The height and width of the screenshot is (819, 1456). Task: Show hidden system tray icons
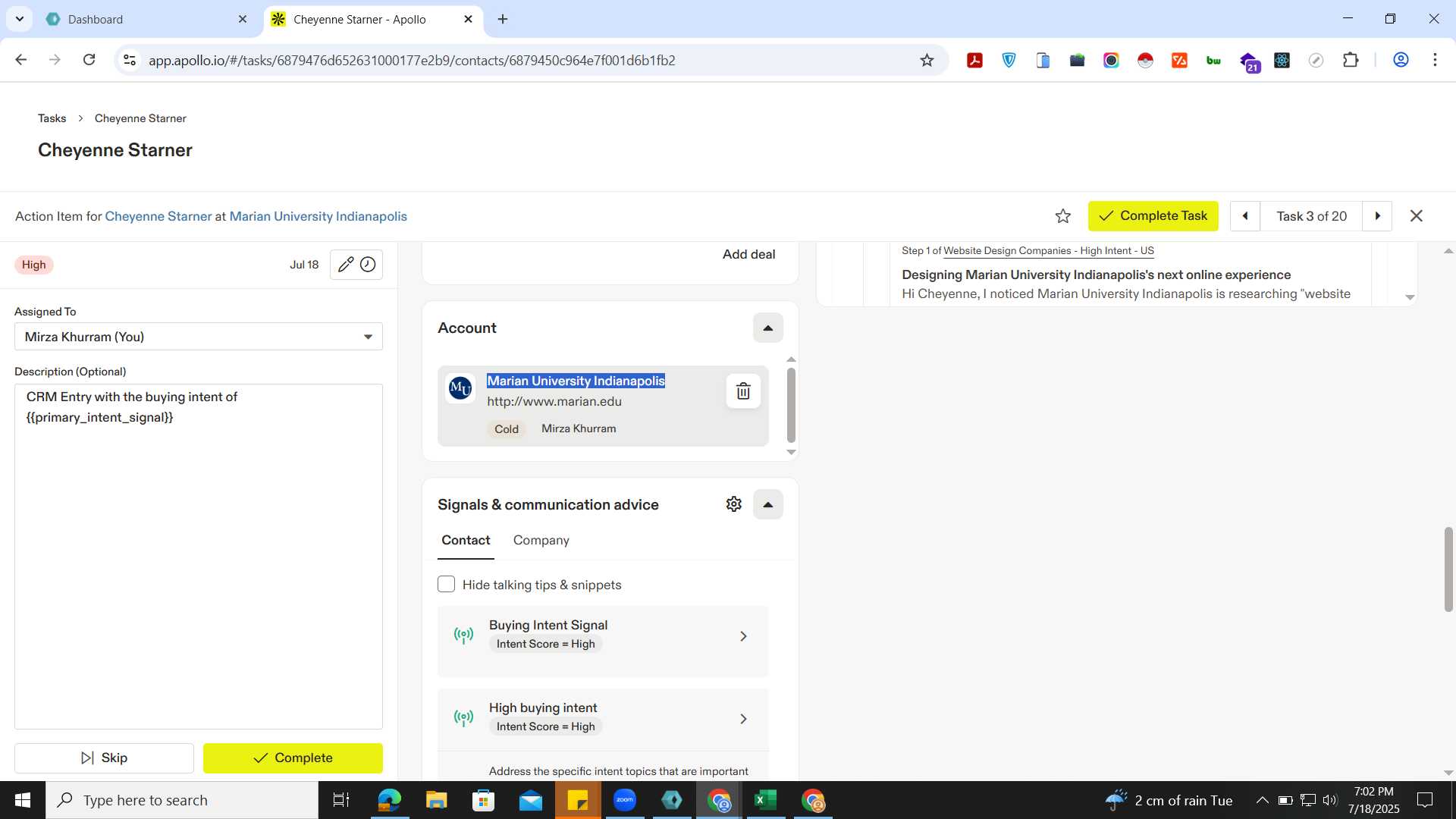1262,800
